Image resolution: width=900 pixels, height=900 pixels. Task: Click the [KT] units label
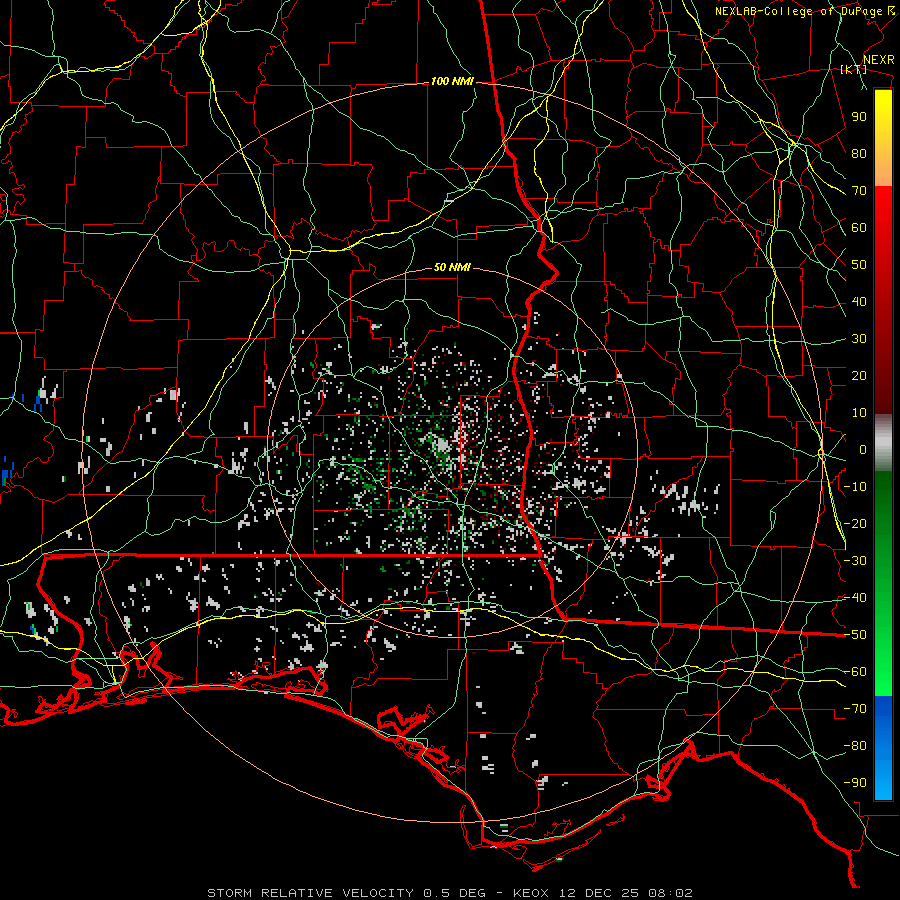[853, 69]
